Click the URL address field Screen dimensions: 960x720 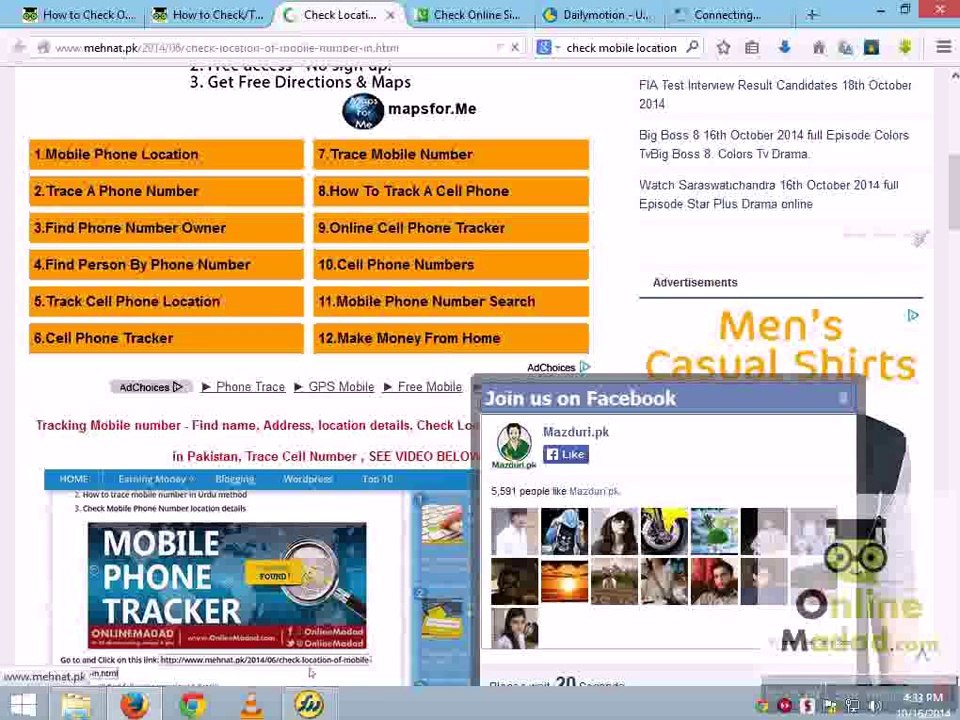[x=269, y=47]
